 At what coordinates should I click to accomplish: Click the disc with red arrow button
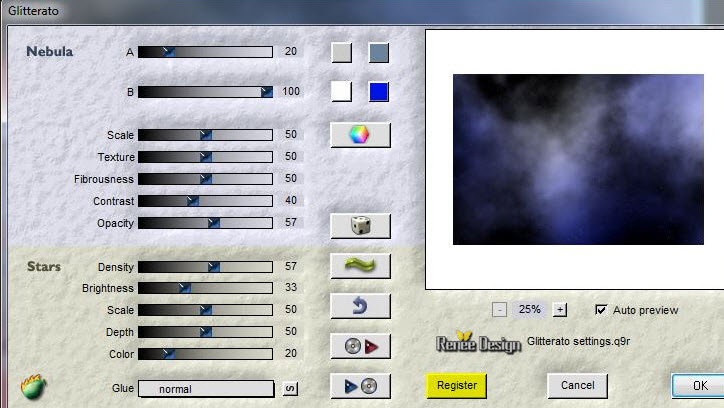click(x=360, y=346)
